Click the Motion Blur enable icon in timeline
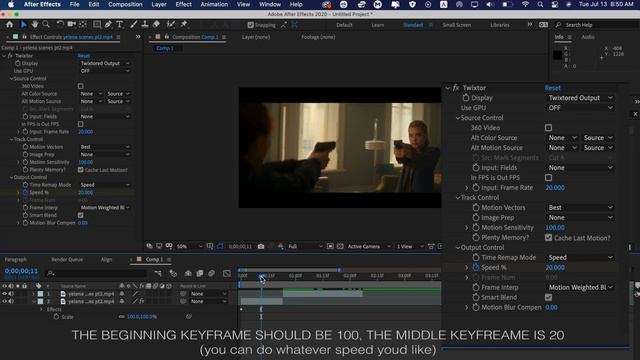 211,273
